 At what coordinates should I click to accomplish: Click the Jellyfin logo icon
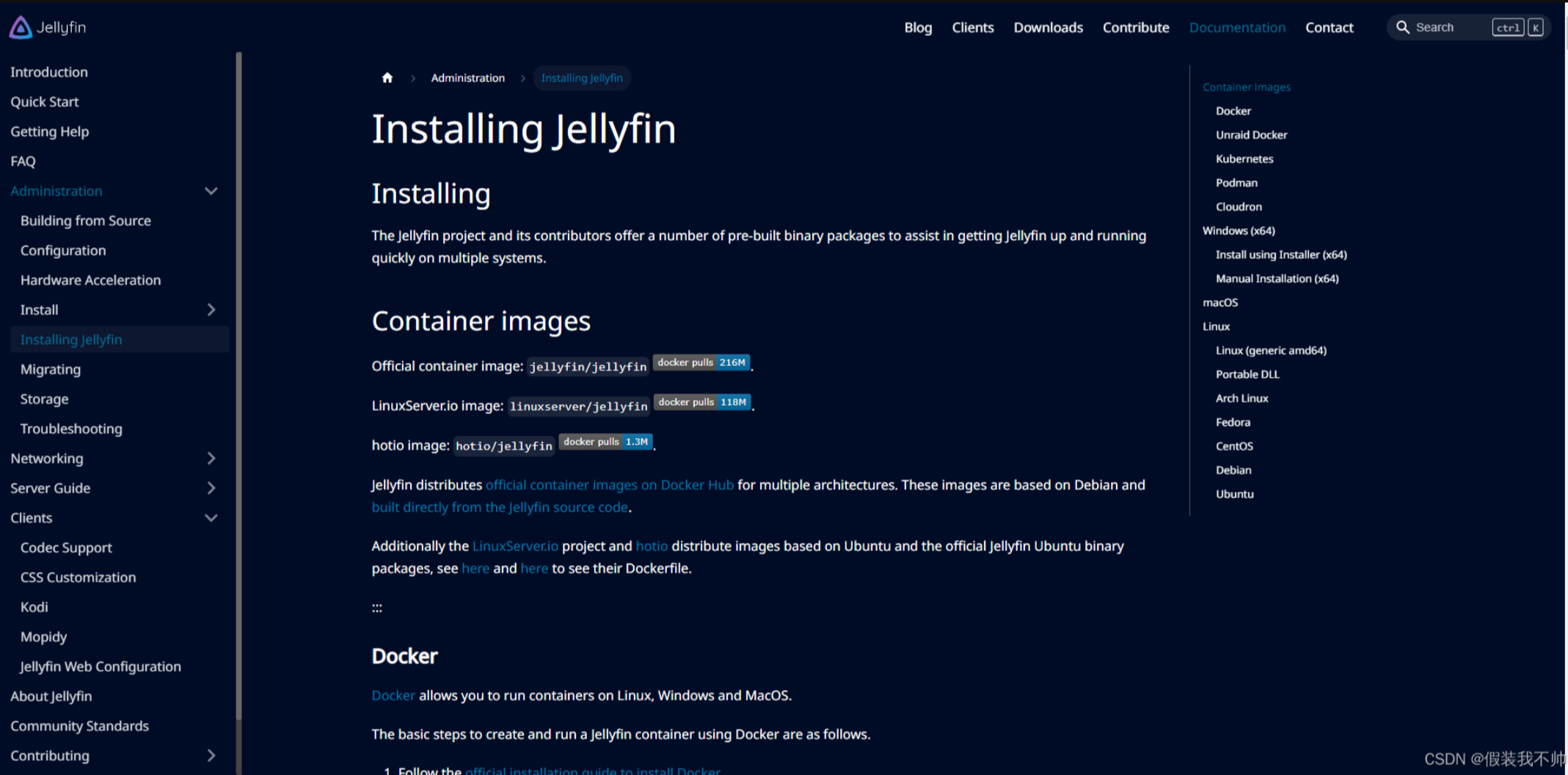[21, 27]
